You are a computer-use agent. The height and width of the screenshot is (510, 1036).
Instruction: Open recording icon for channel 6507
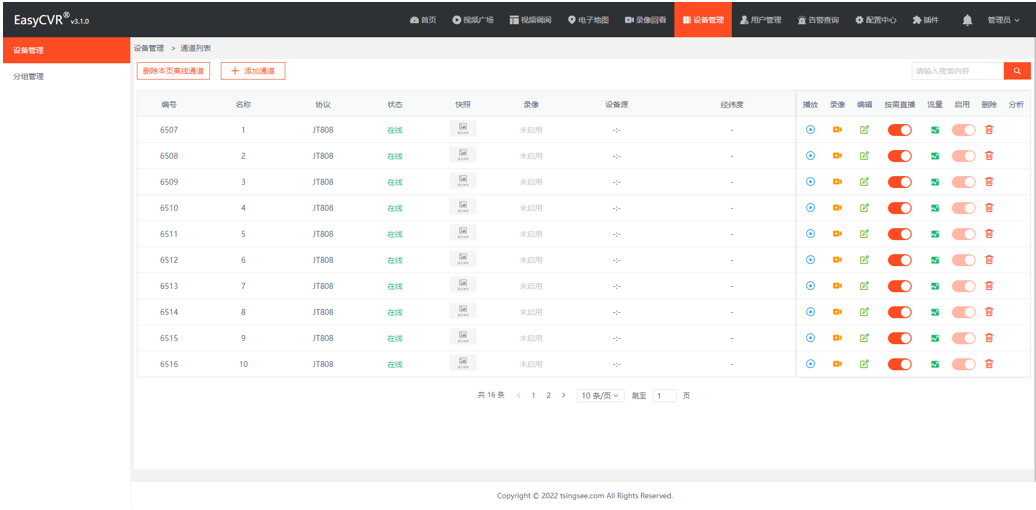837,130
